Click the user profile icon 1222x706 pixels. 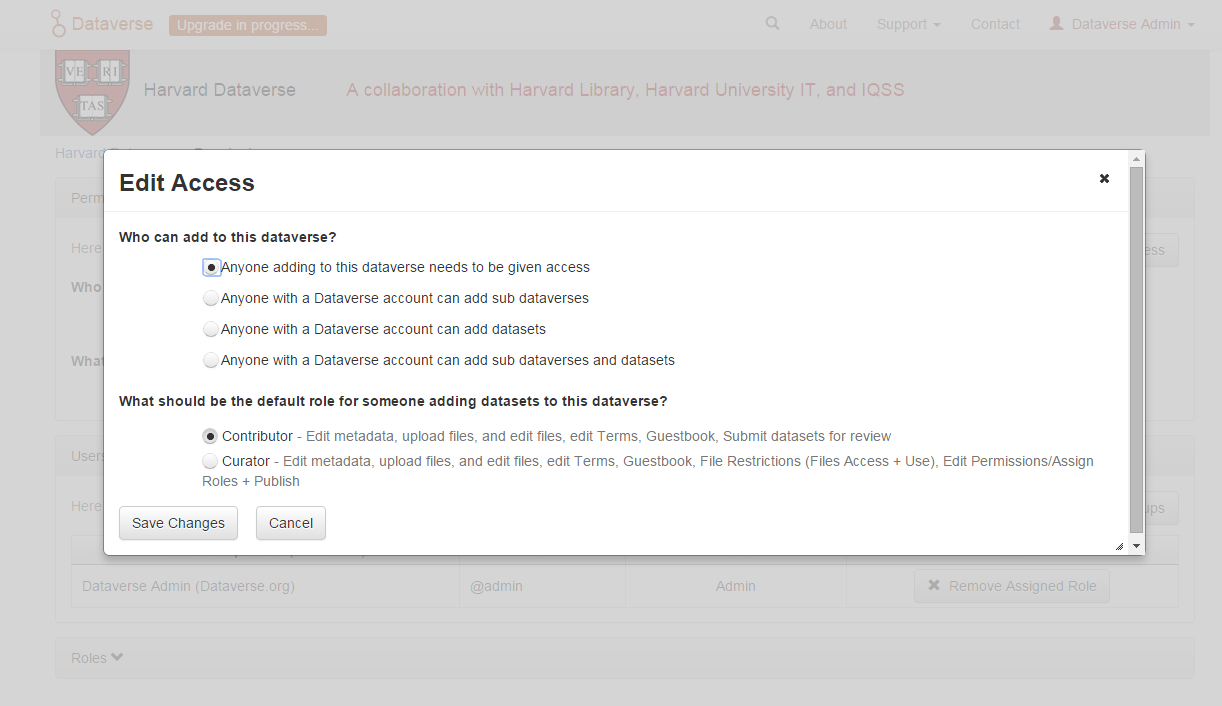click(1056, 23)
